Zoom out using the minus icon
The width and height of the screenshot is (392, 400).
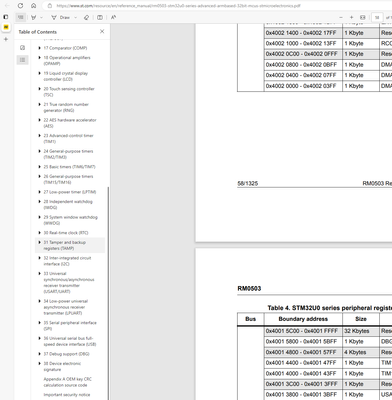coord(341,17)
